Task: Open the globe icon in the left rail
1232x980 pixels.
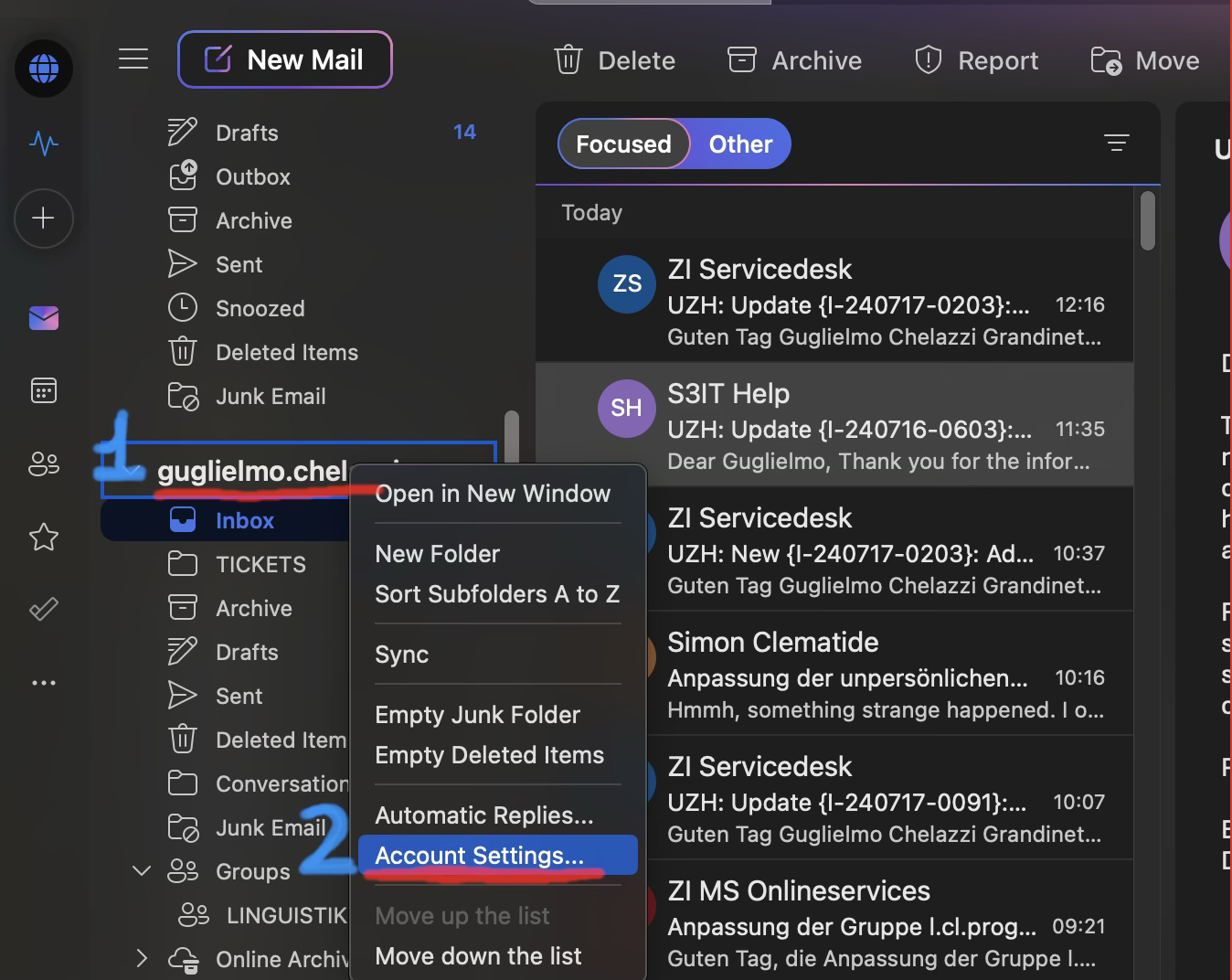Action: pyautogui.click(x=44, y=69)
